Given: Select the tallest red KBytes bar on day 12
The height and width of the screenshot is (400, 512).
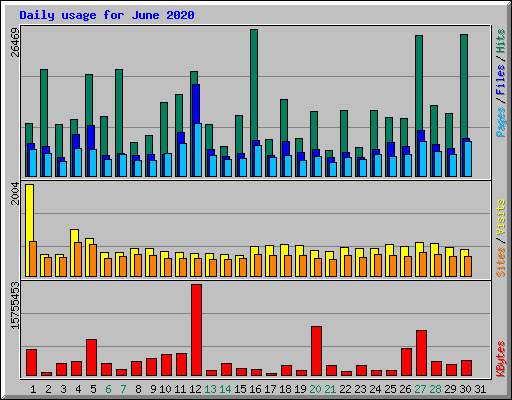Looking at the screenshot, I should click(196, 330).
